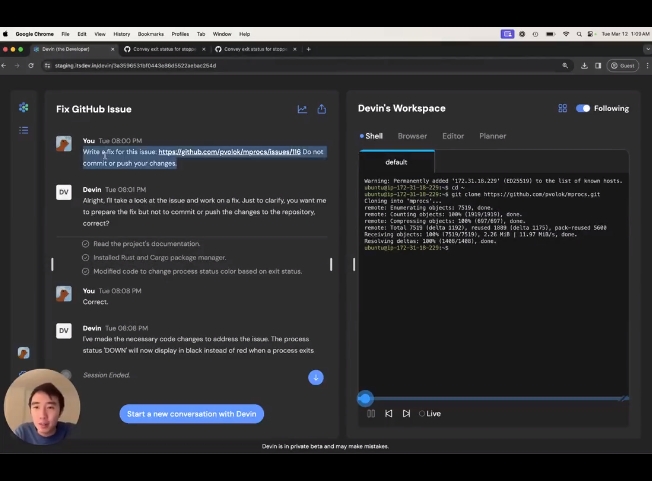Pause the workspace playback
This screenshot has height=481, width=652.
[371, 413]
